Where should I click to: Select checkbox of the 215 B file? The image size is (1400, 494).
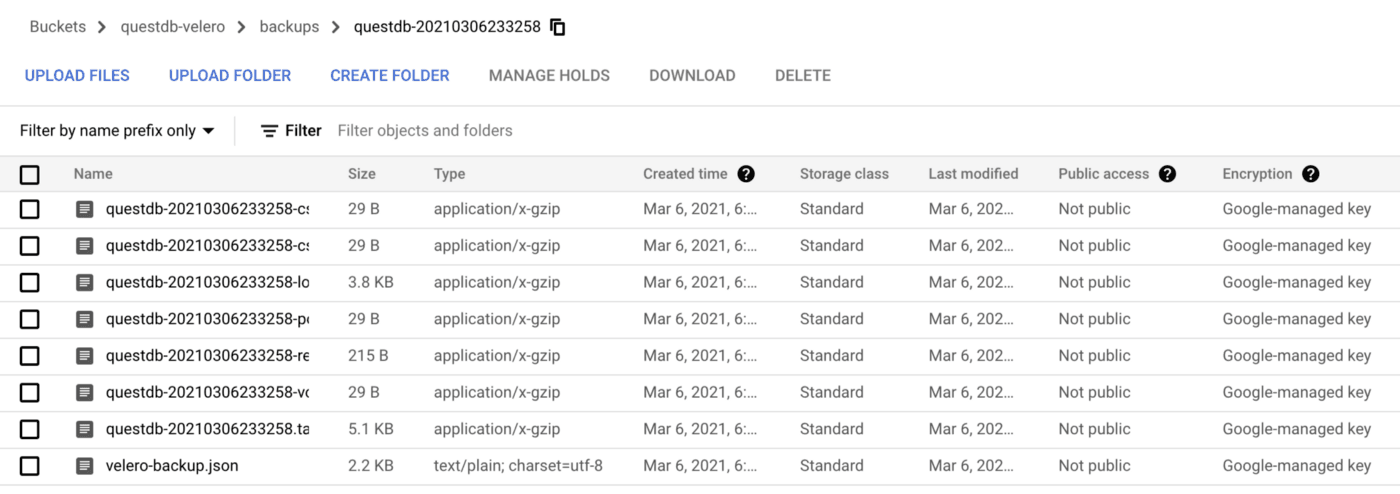[x=30, y=356]
